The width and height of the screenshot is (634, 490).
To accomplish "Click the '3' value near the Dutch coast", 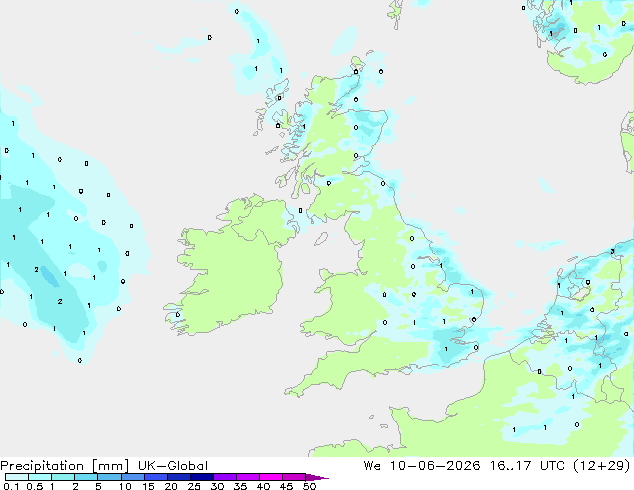I will 613,251.
